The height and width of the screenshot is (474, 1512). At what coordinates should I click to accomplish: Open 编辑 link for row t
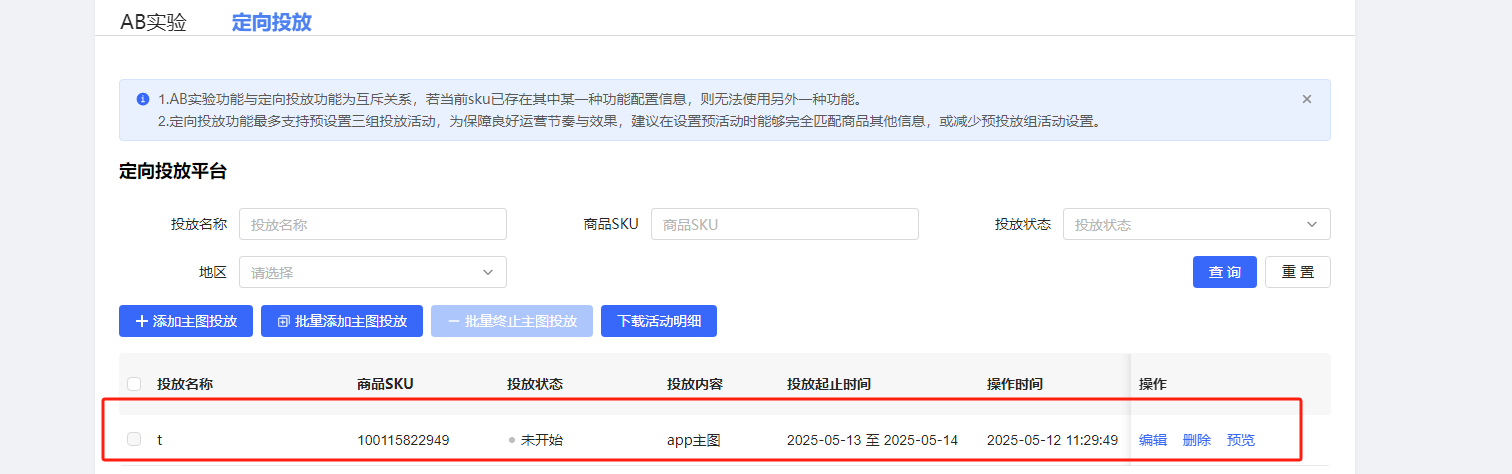pos(1152,440)
